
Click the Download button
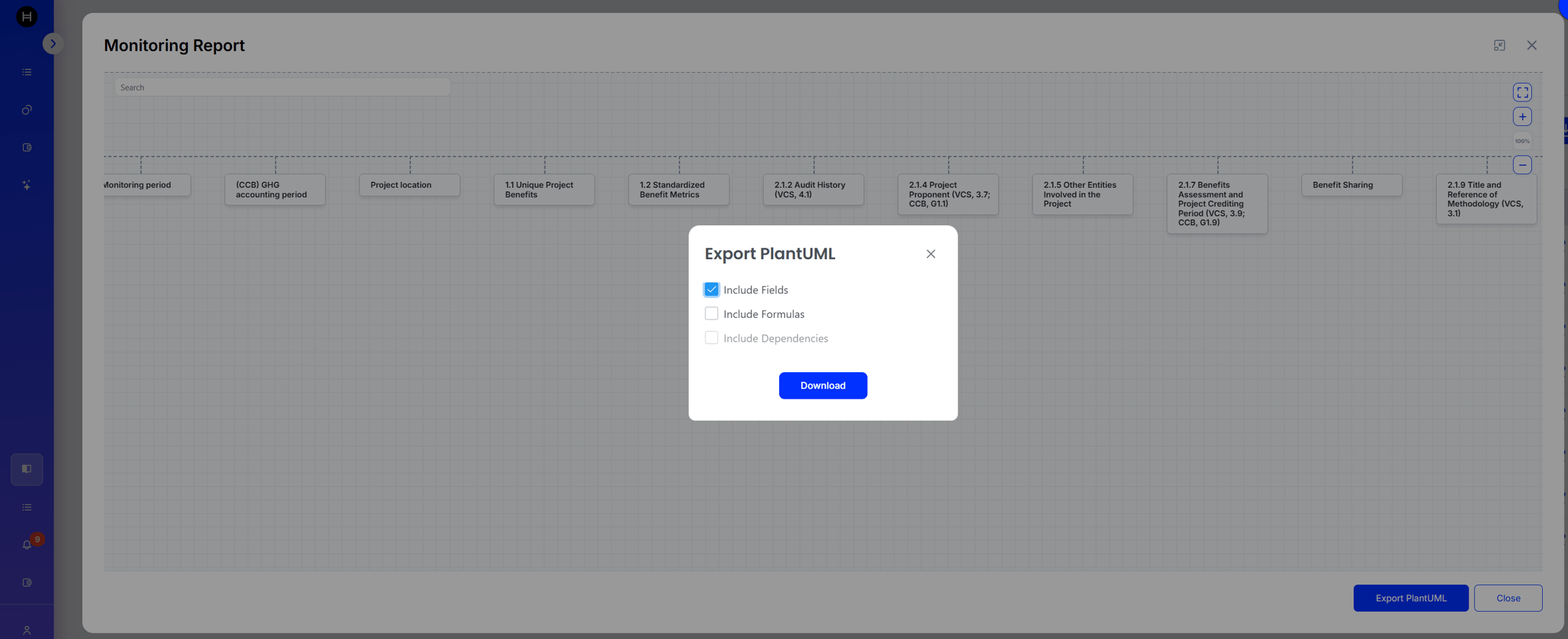(x=823, y=385)
